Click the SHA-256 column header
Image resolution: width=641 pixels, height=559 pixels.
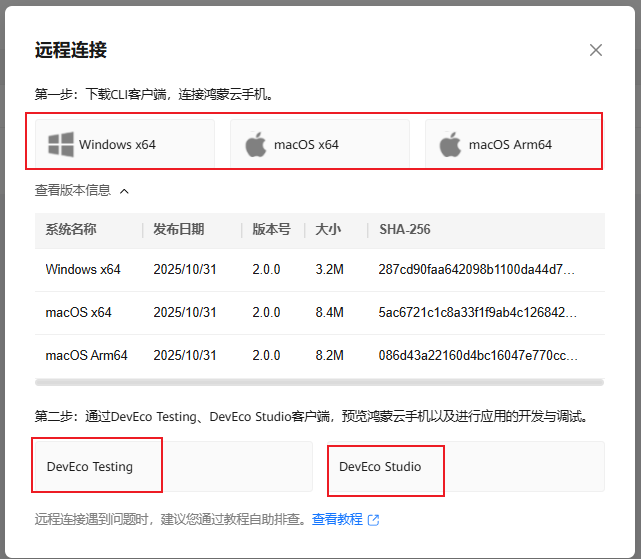(405, 229)
